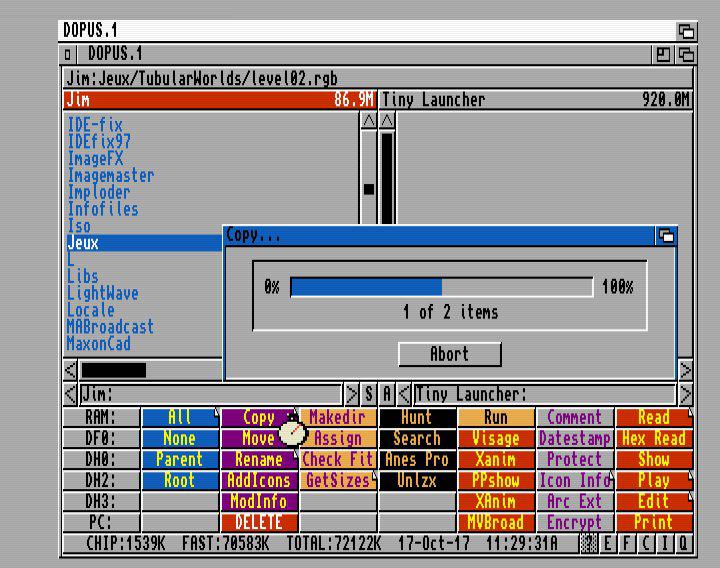Click the dithered pattern icon left of E
This screenshot has width=720, height=568.
(589, 544)
